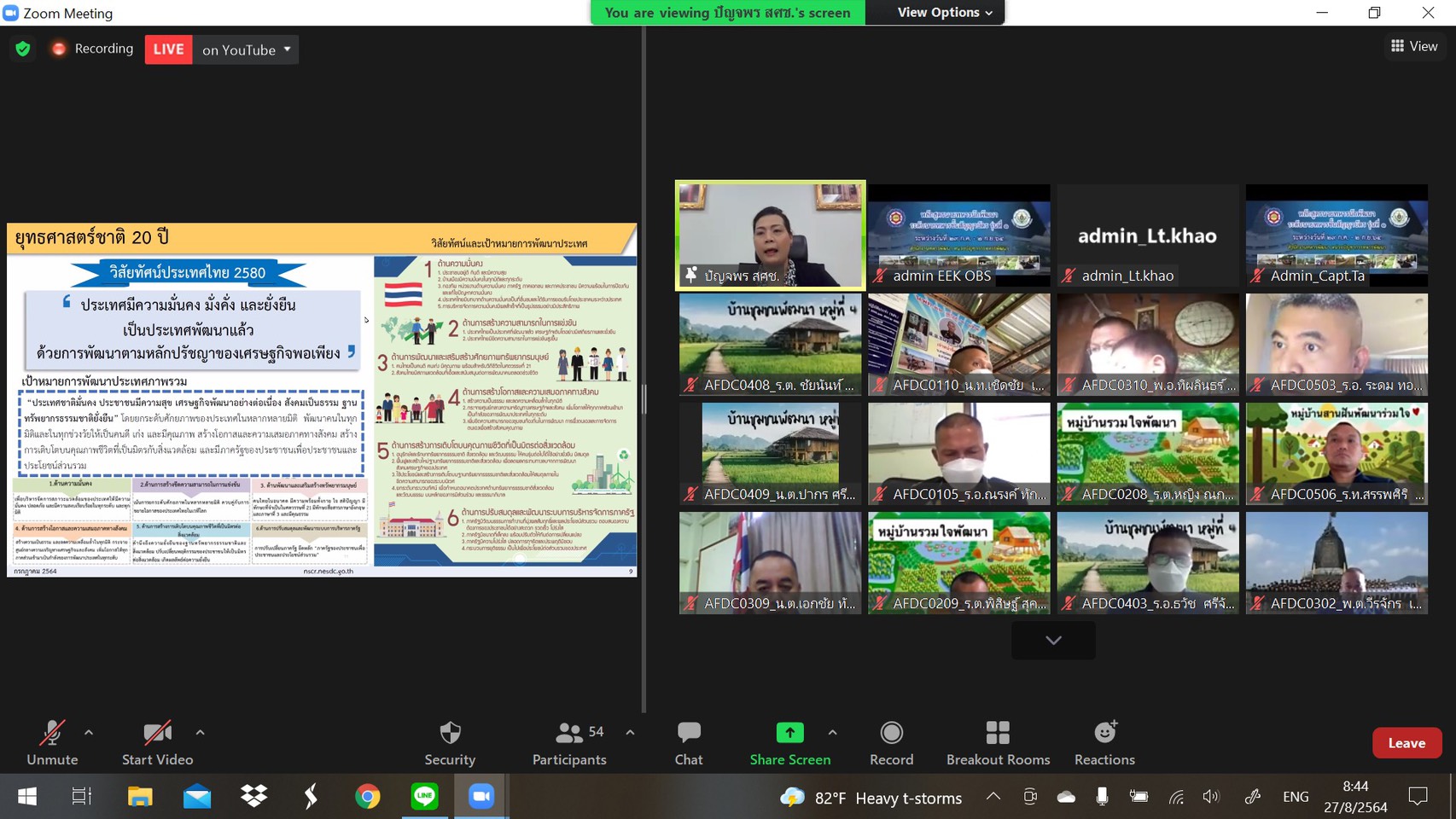Click the green encryption shield icon
Screen dimensions: 1456x819
pos(23,49)
